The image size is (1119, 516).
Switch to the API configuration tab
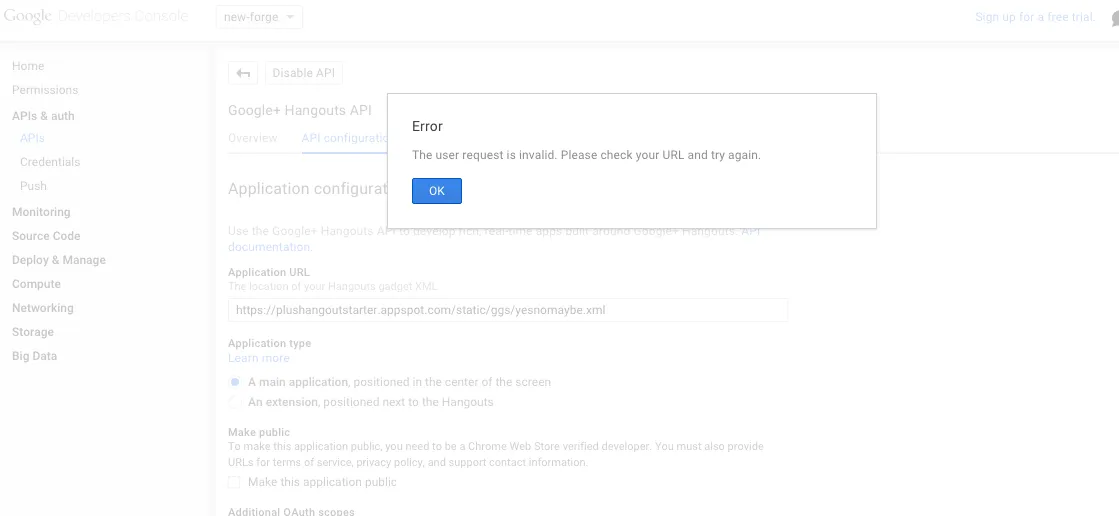click(x=345, y=138)
